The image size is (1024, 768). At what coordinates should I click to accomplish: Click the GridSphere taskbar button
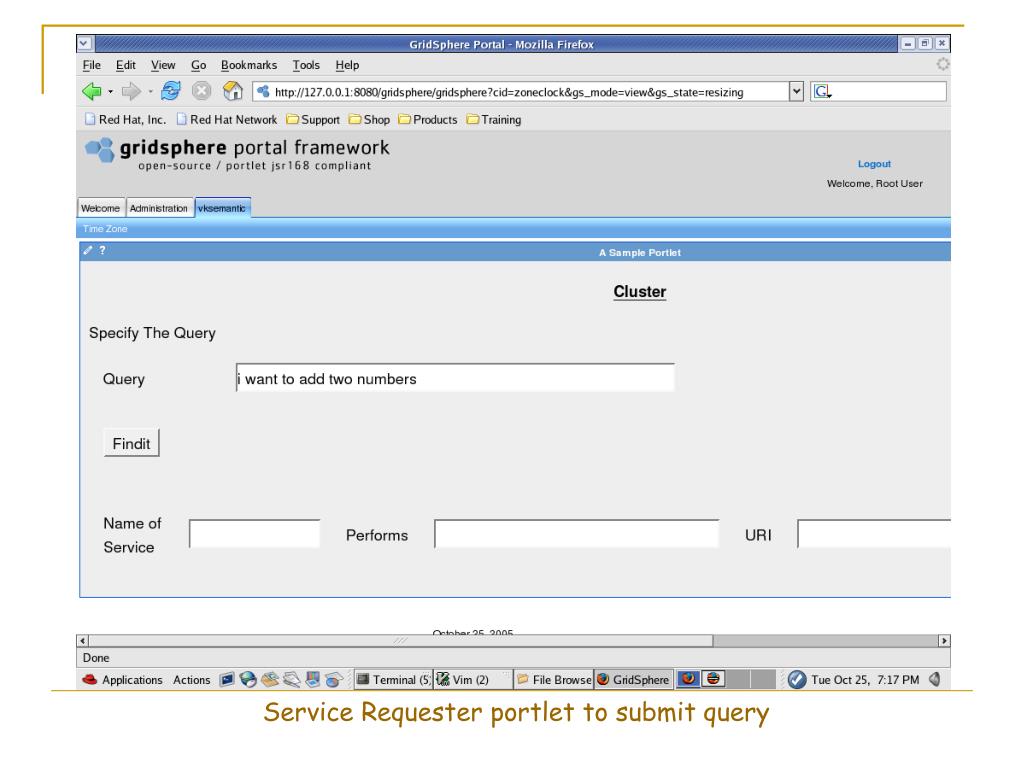pyautogui.click(x=633, y=680)
